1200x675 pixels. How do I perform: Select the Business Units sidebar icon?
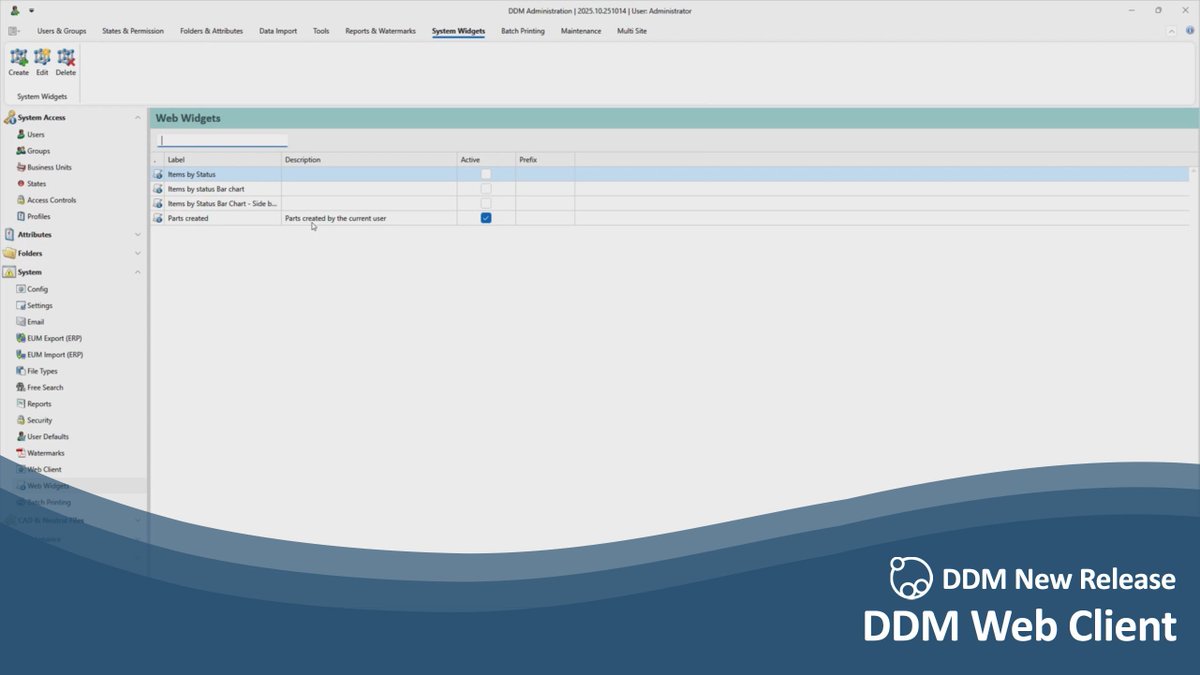click(x=20, y=167)
